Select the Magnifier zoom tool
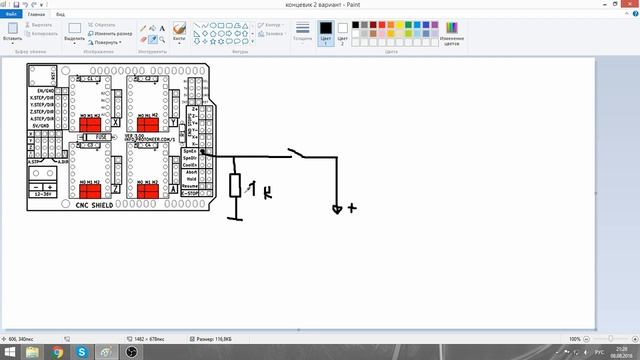The width and height of the screenshot is (640, 360). (162, 40)
